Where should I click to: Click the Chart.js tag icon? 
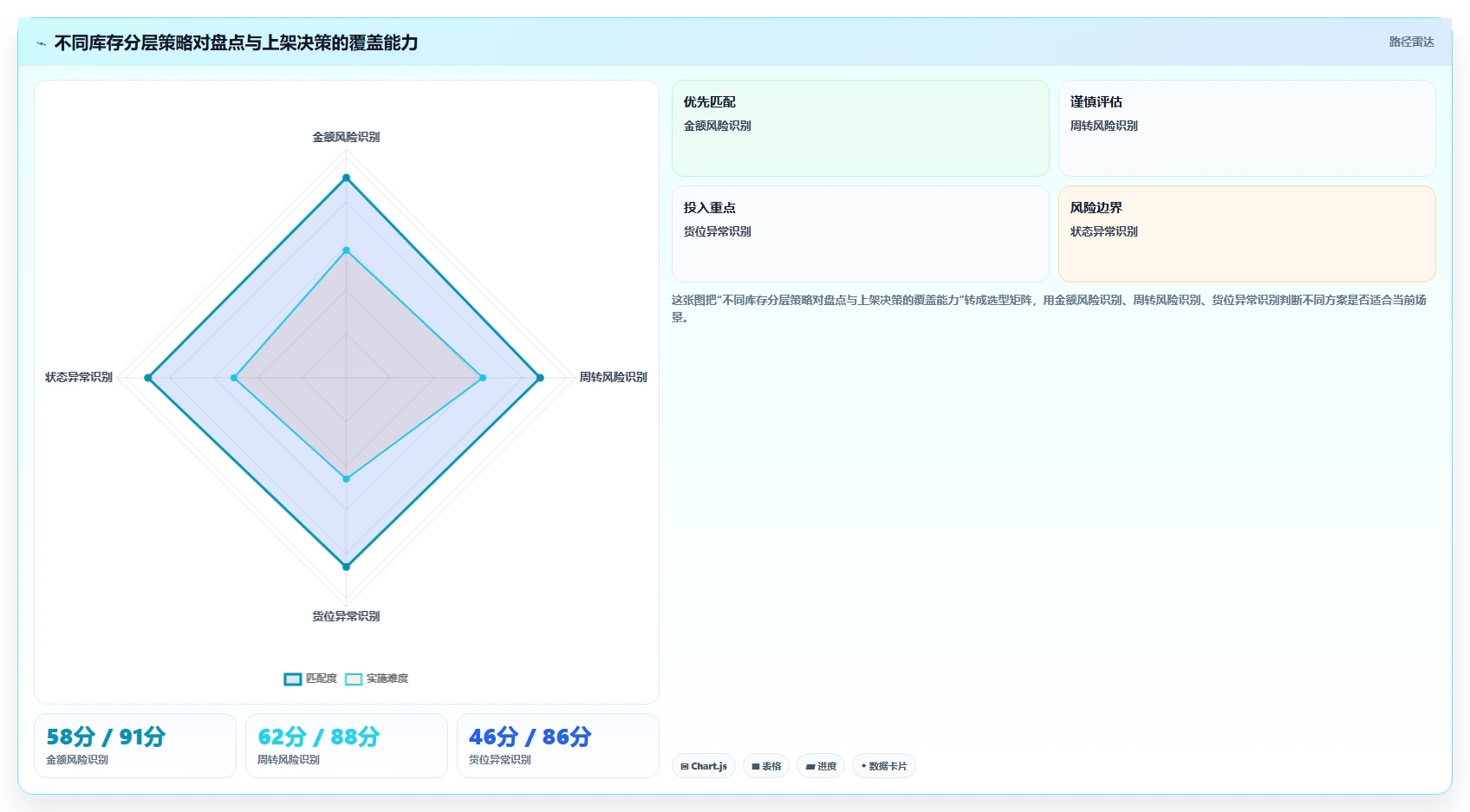[x=685, y=766]
